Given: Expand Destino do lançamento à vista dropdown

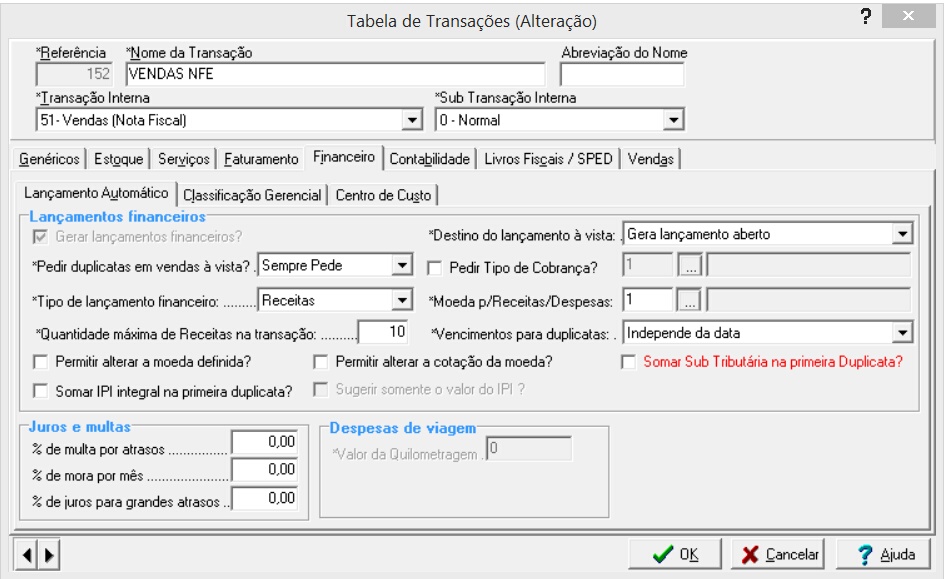Looking at the screenshot, I should pos(902,234).
